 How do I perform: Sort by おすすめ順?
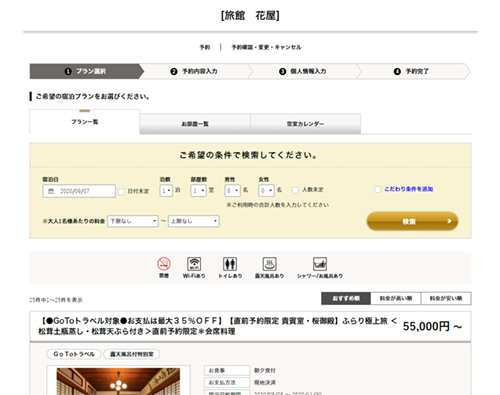[346, 298]
